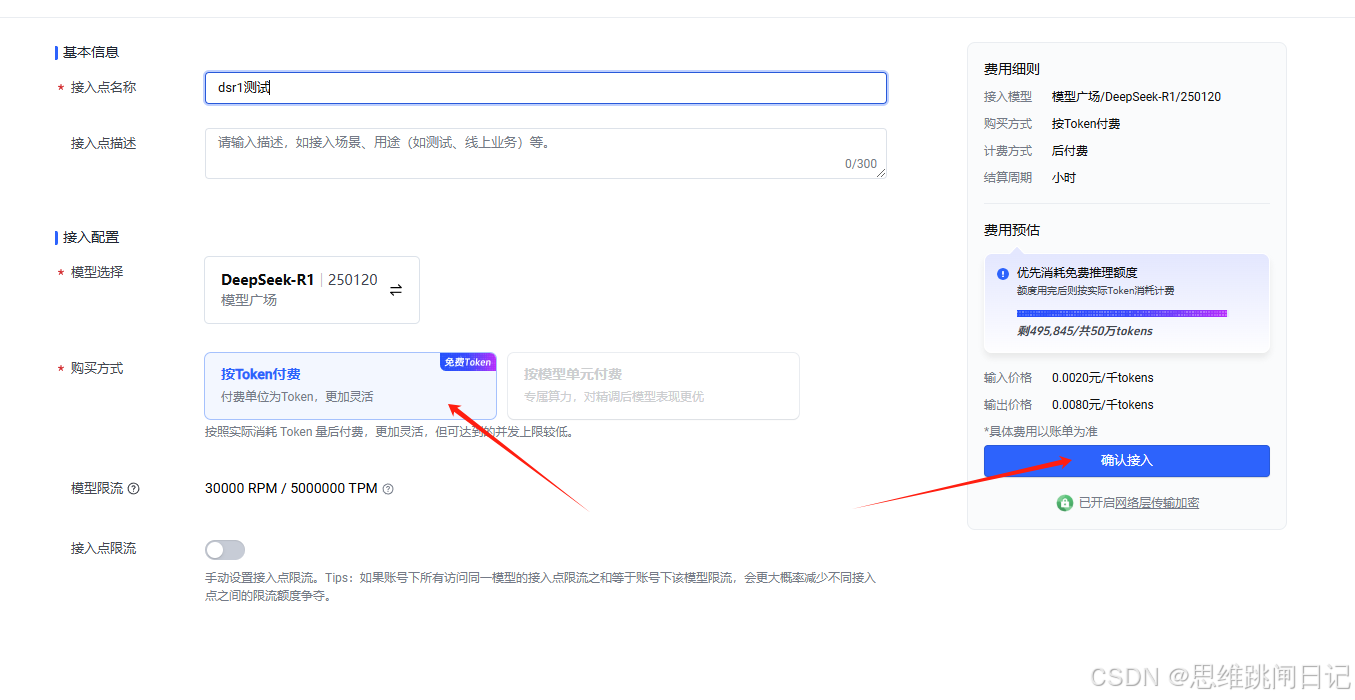
Task: Click the 费用细则 heading
Action: click(x=1012, y=69)
